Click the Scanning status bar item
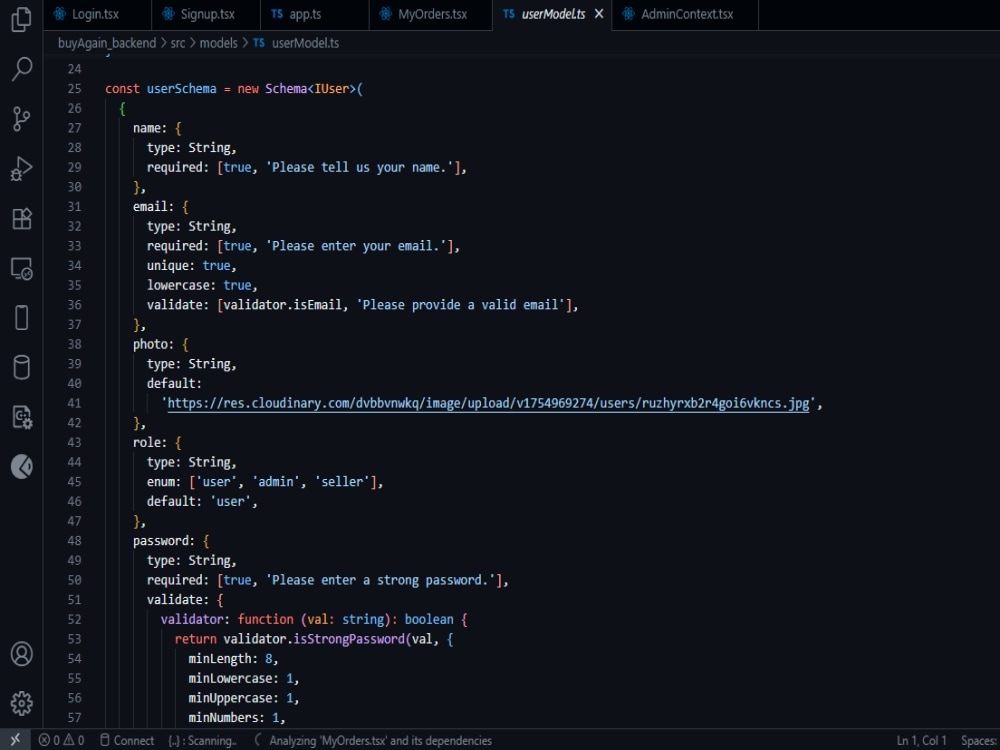Screen dimensions: 1000x750 coord(202,740)
